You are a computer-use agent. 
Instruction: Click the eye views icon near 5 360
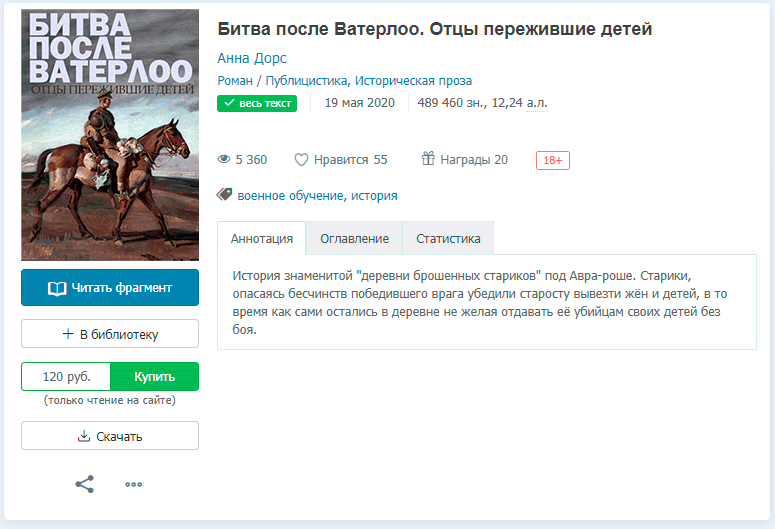click(x=224, y=159)
